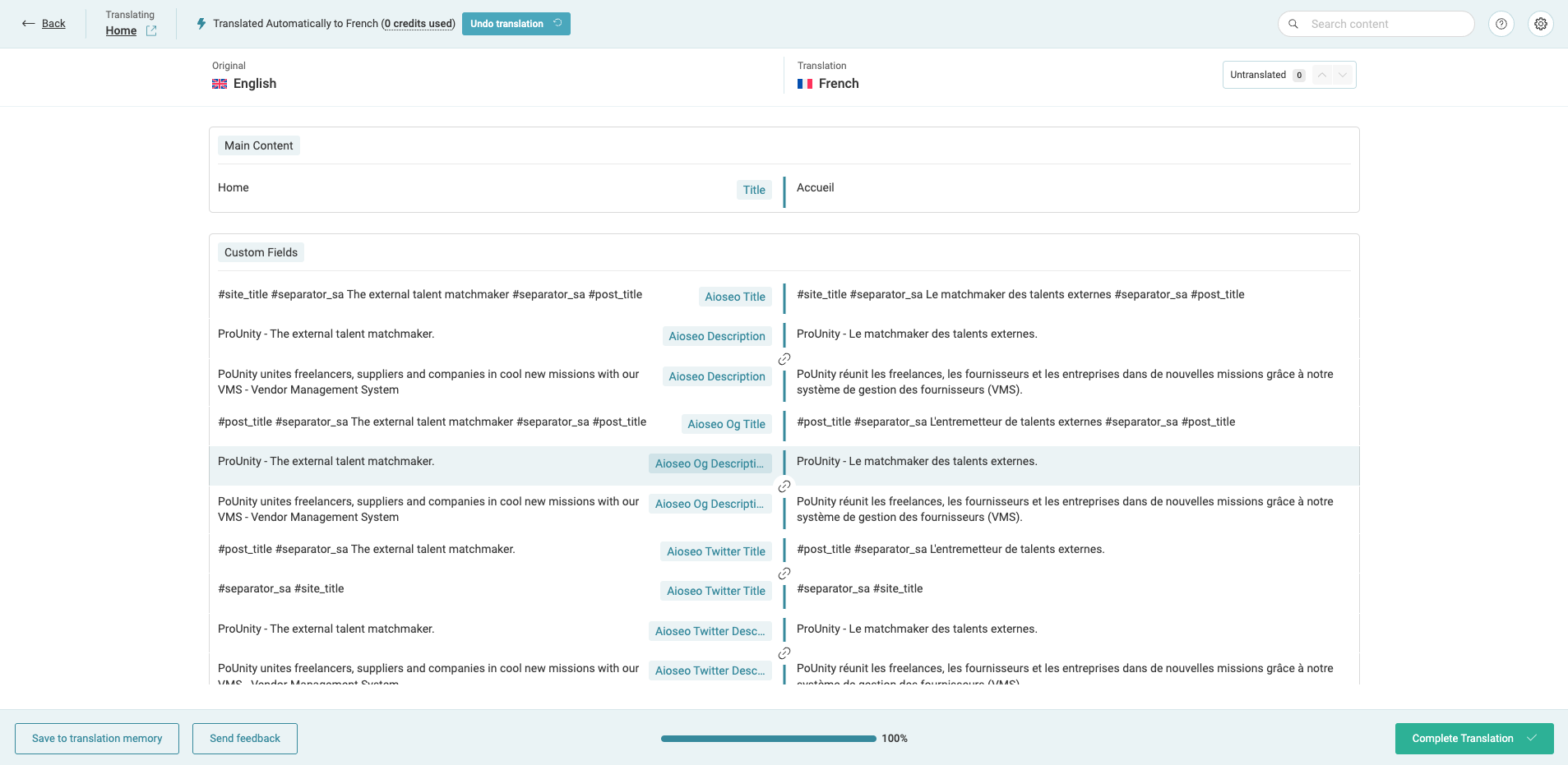
Task: Toggle link icon between Aioseo Twitter Title rows
Action: [x=784, y=574]
